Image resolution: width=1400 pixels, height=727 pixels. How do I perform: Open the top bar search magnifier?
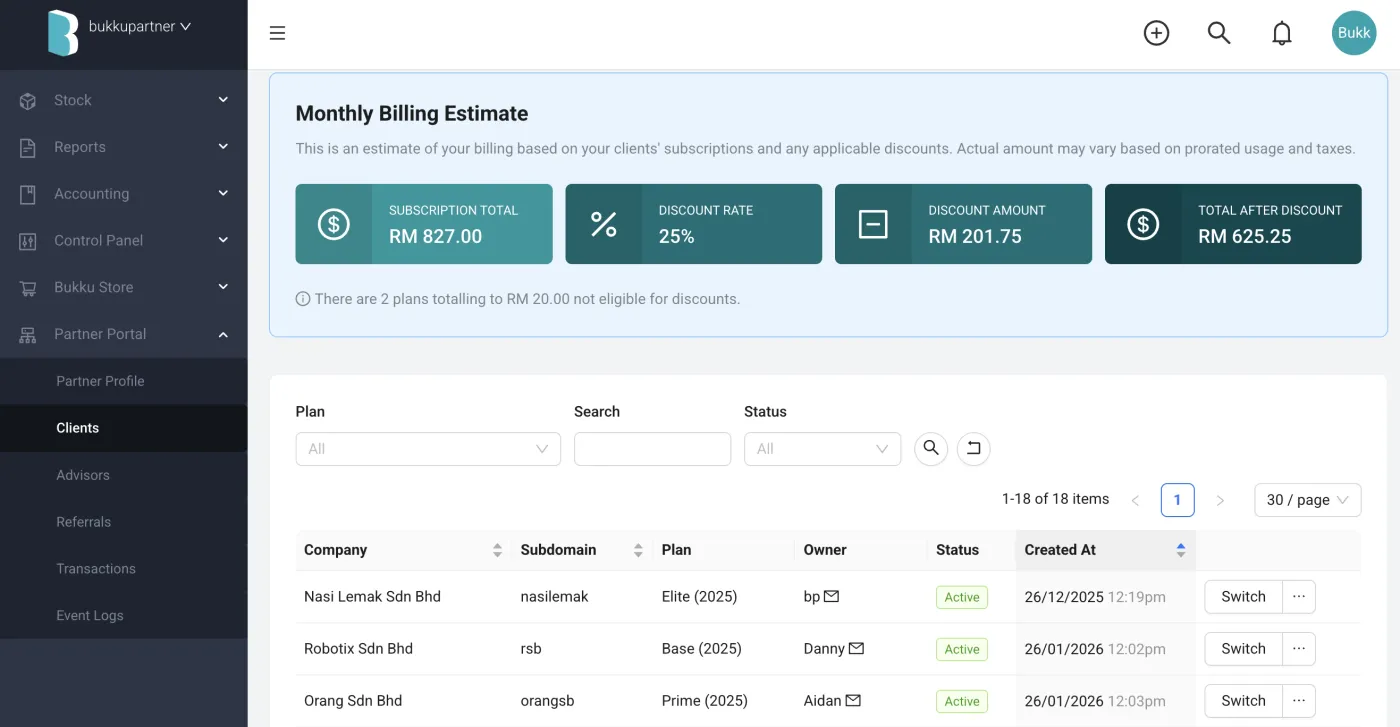click(1218, 33)
